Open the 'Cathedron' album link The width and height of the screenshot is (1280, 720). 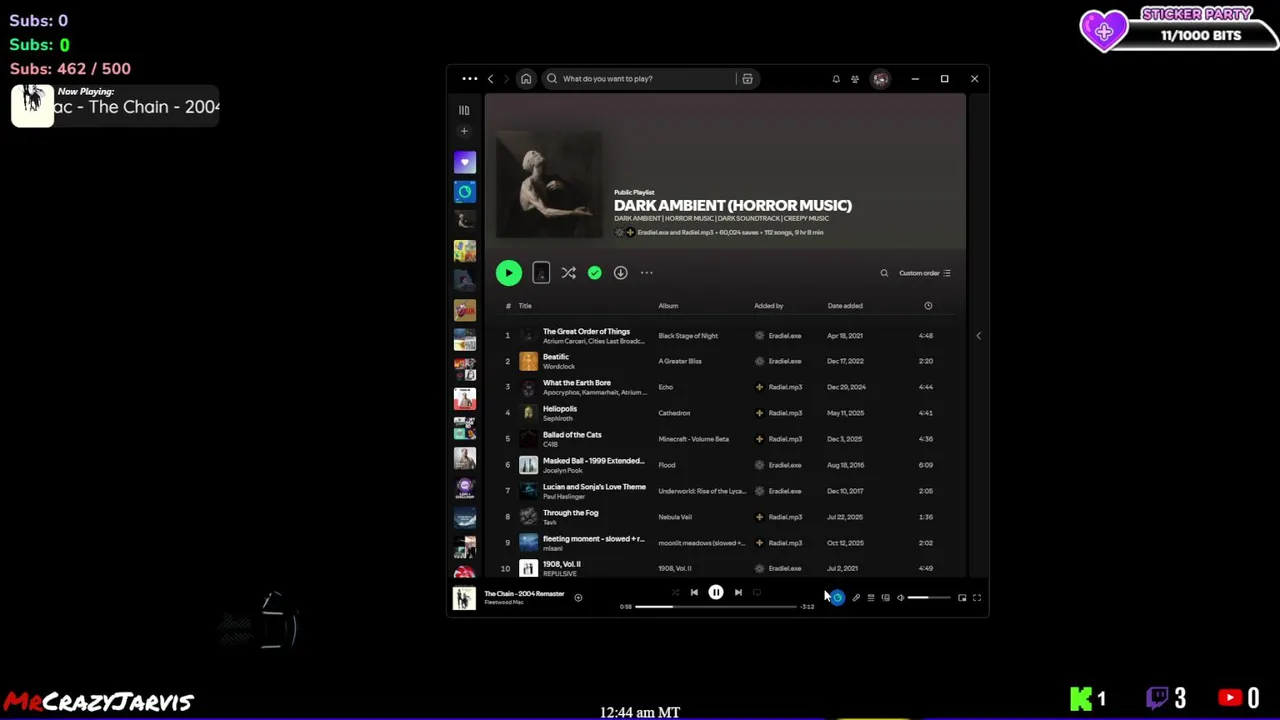coord(674,413)
